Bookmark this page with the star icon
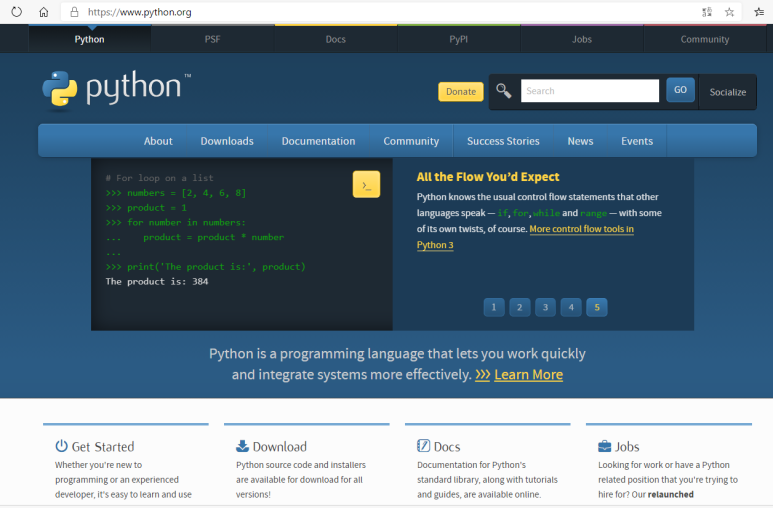 730,12
